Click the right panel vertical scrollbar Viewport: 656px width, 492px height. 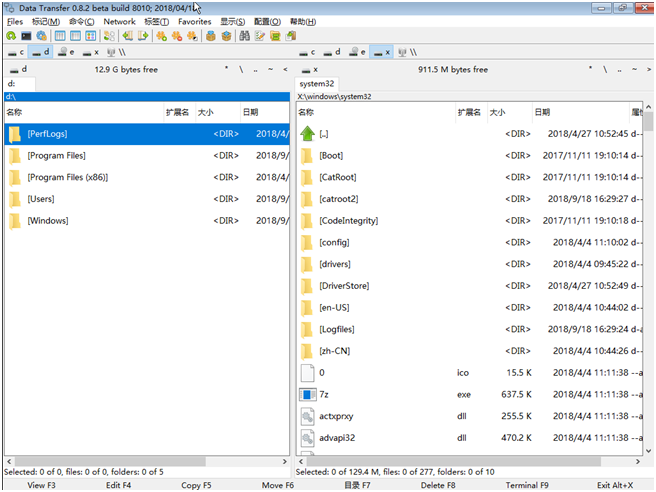tap(649, 280)
